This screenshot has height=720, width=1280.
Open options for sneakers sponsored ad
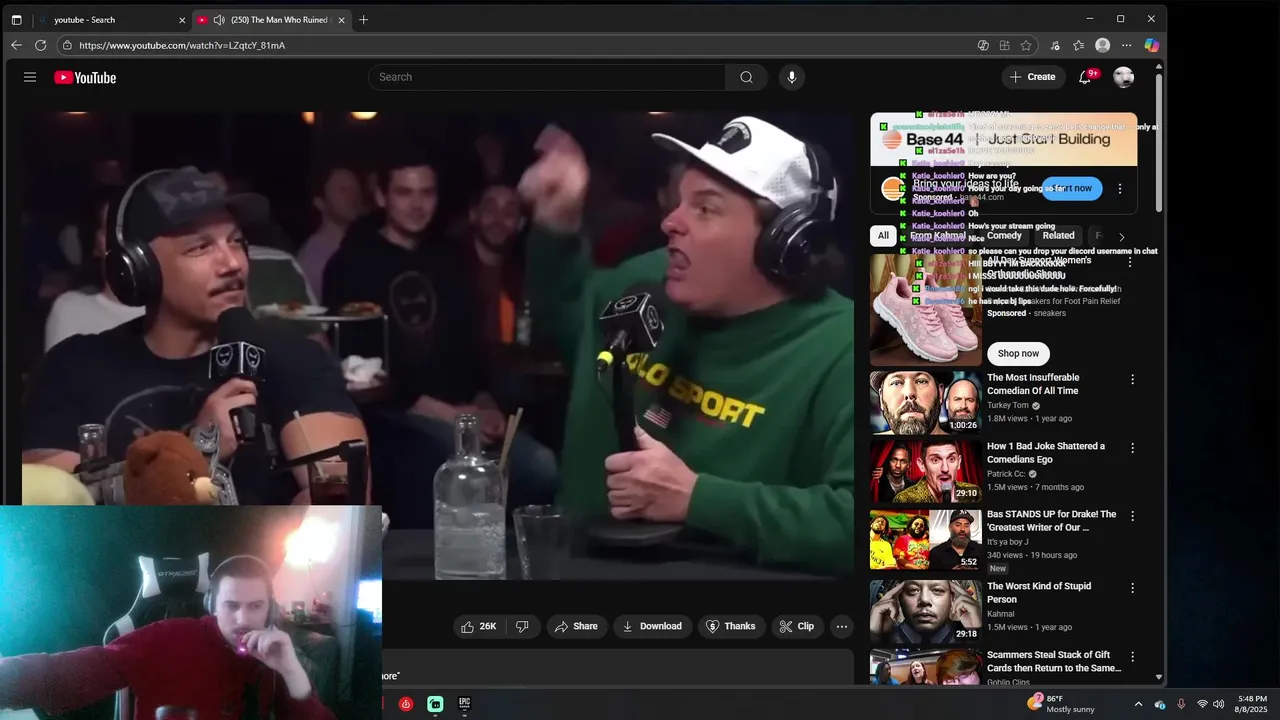[x=1130, y=262]
